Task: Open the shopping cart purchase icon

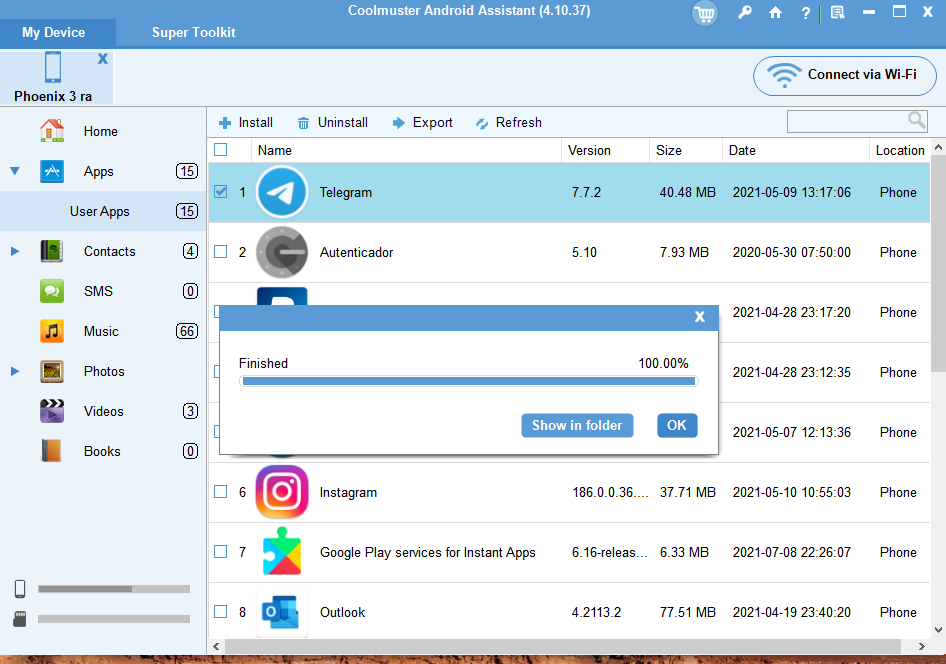Action: pyautogui.click(x=704, y=13)
